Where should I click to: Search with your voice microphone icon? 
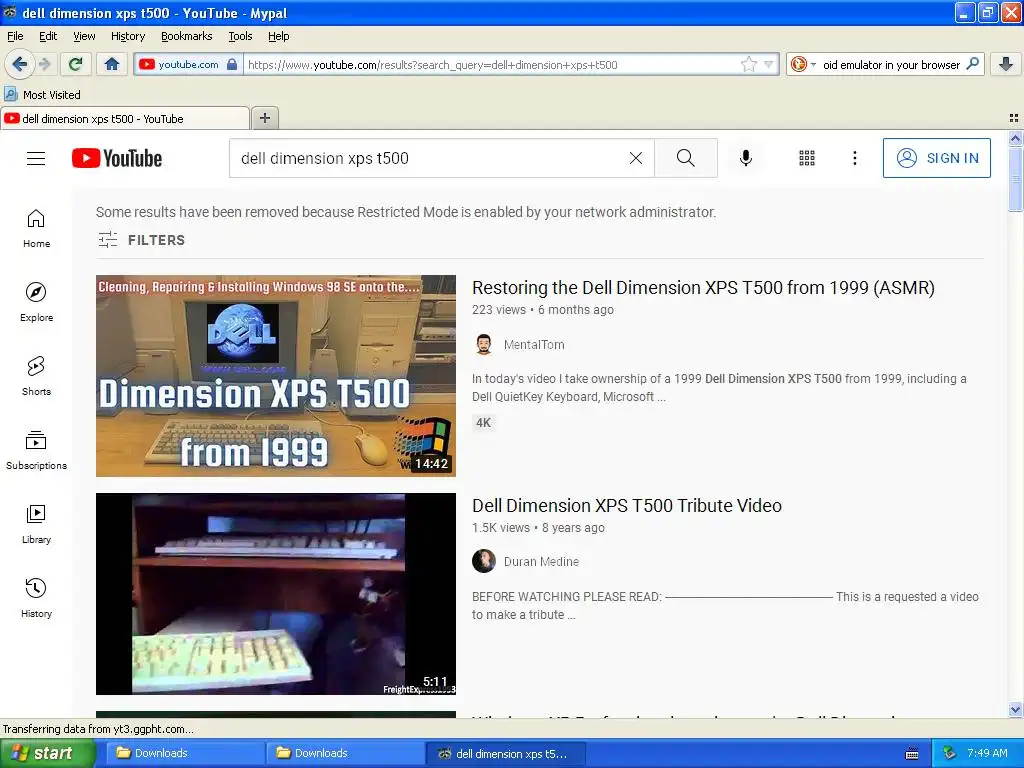(746, 158)
